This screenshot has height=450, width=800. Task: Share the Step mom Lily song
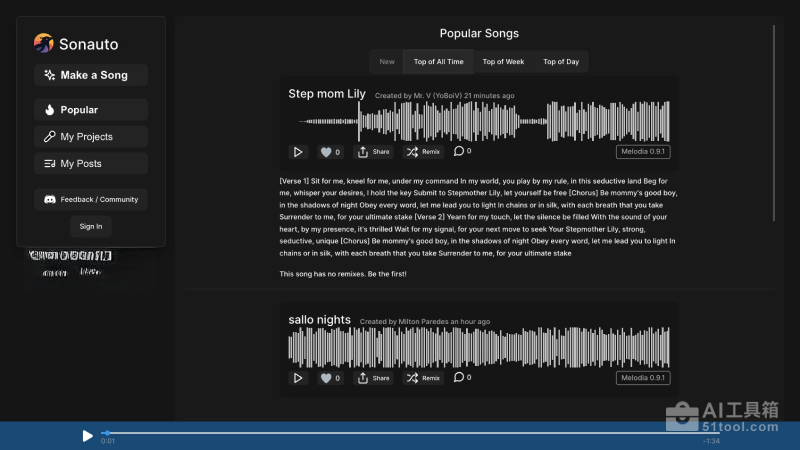[x=374, y=152]
